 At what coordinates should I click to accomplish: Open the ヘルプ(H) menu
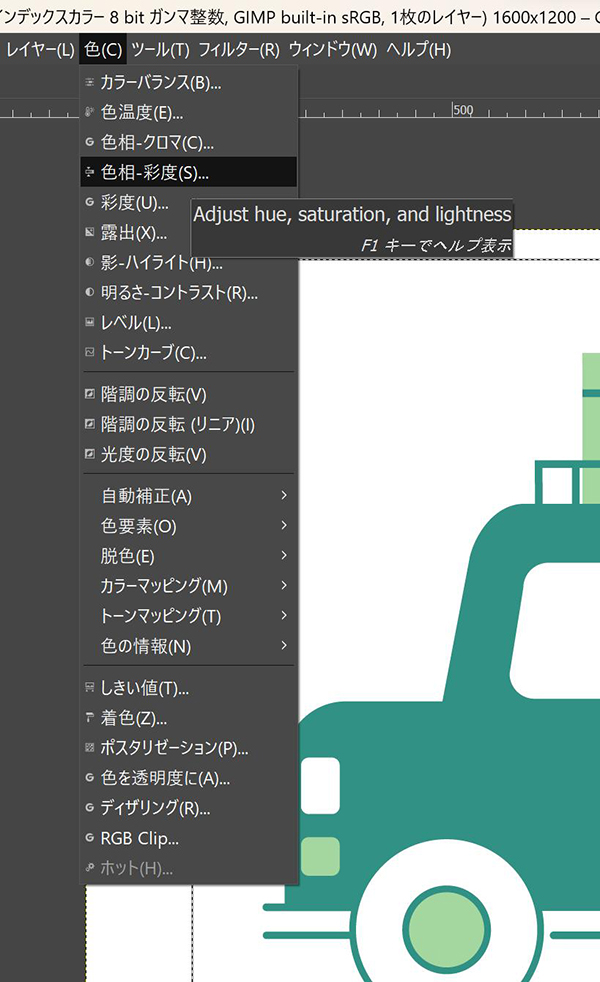(x=418, y=49)
